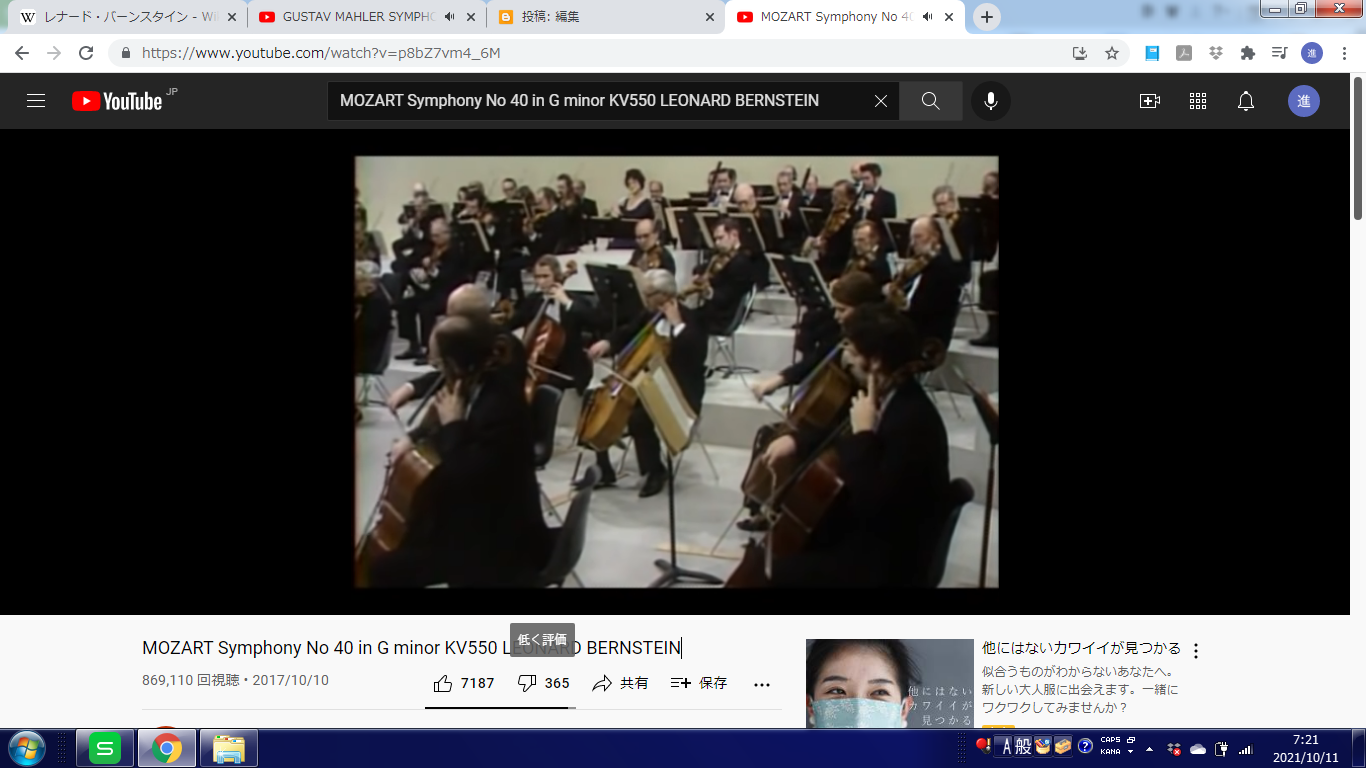Open the YouTube account avatar menu
The width and height of the screenshot is (1366, 768).
pyautogui.click(x=1304, y=101)
